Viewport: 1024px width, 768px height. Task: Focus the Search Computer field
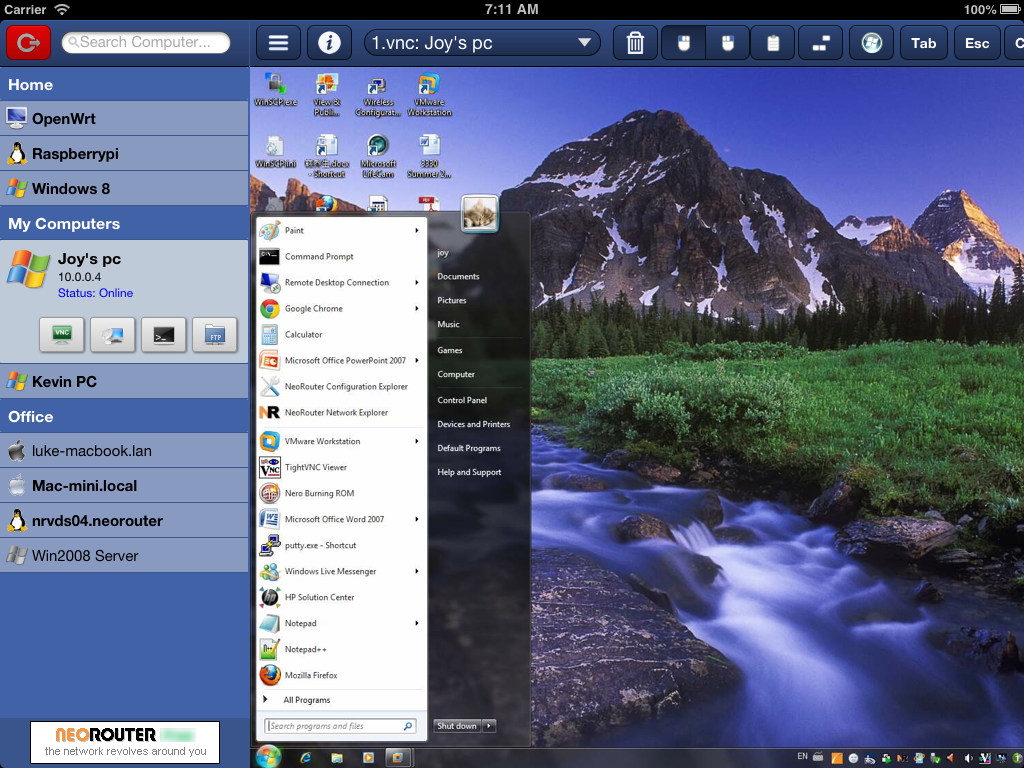click(146, 42)
